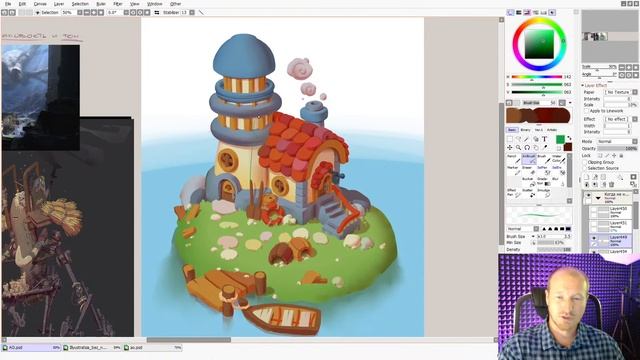Enable Clipping Group checkbox
Image resolution: width=640 pixels, height=360 pixels.
(x=585, y=162)
